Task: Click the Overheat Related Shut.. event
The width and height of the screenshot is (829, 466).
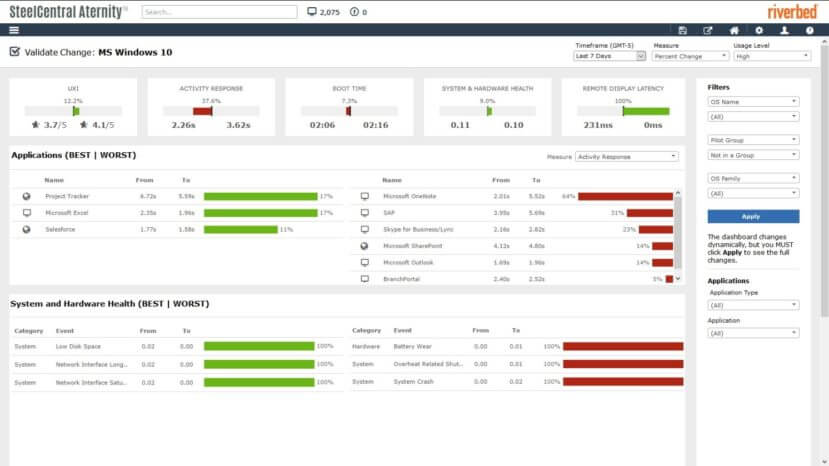Action: (428, 364)
